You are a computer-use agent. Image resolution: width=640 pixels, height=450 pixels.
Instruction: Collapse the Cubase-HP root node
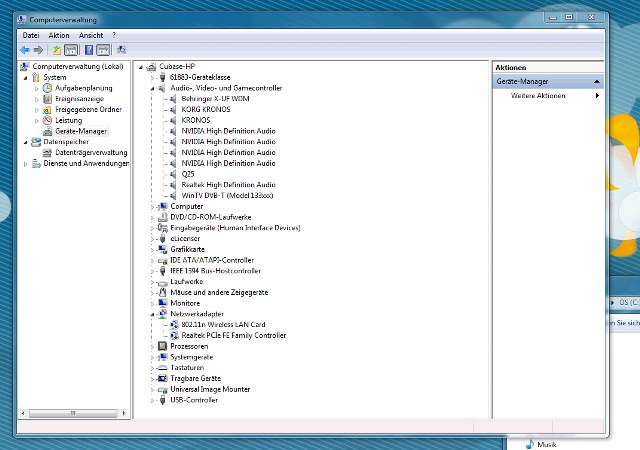tap(140, 67)
